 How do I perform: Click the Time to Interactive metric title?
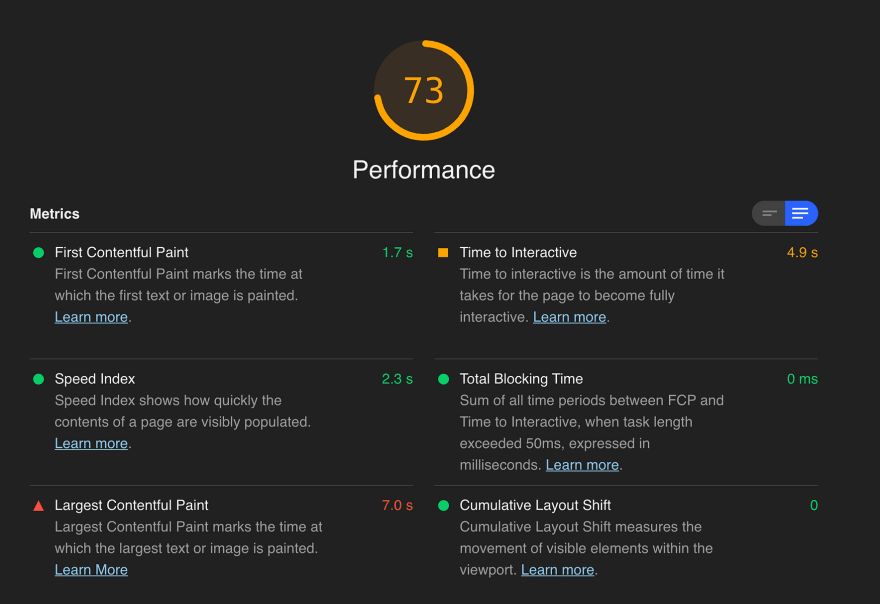[518, 253]
